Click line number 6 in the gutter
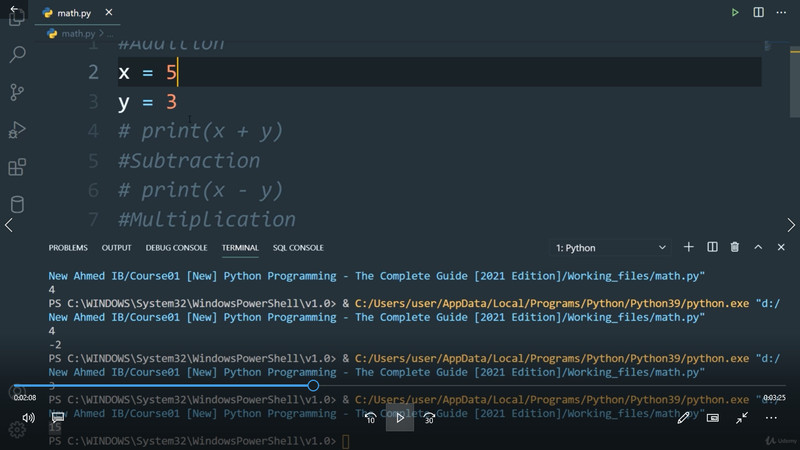Screen dimensions: 800x450 coord(93,190)
